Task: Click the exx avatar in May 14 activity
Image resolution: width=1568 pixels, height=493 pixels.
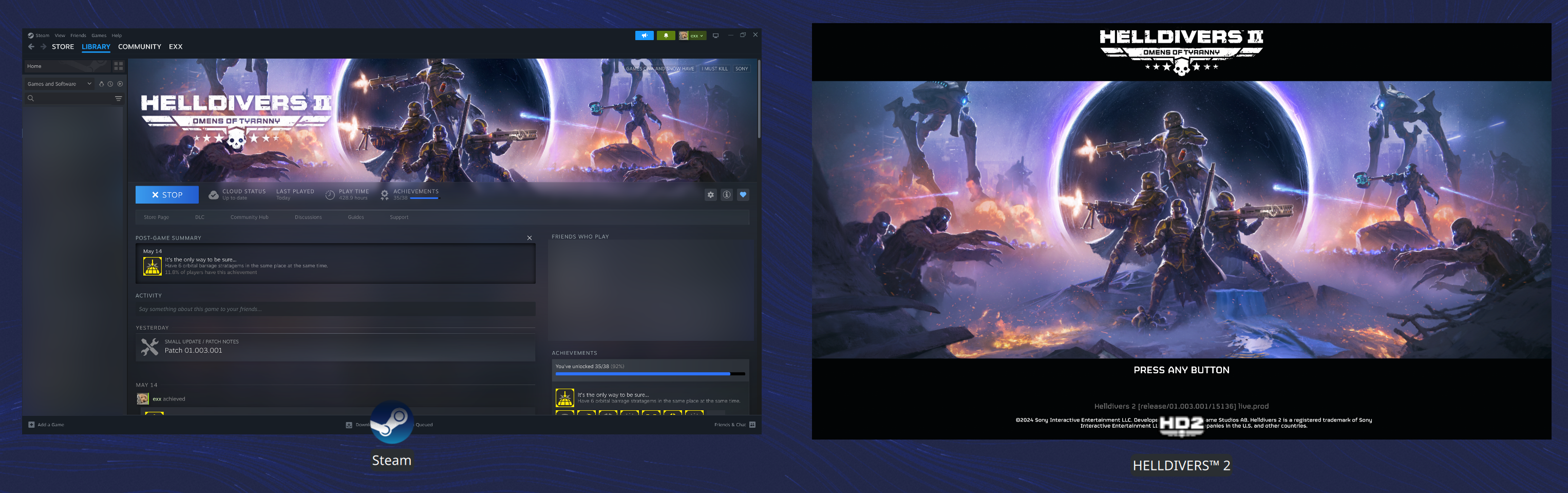Action: [x=143, y=398]
